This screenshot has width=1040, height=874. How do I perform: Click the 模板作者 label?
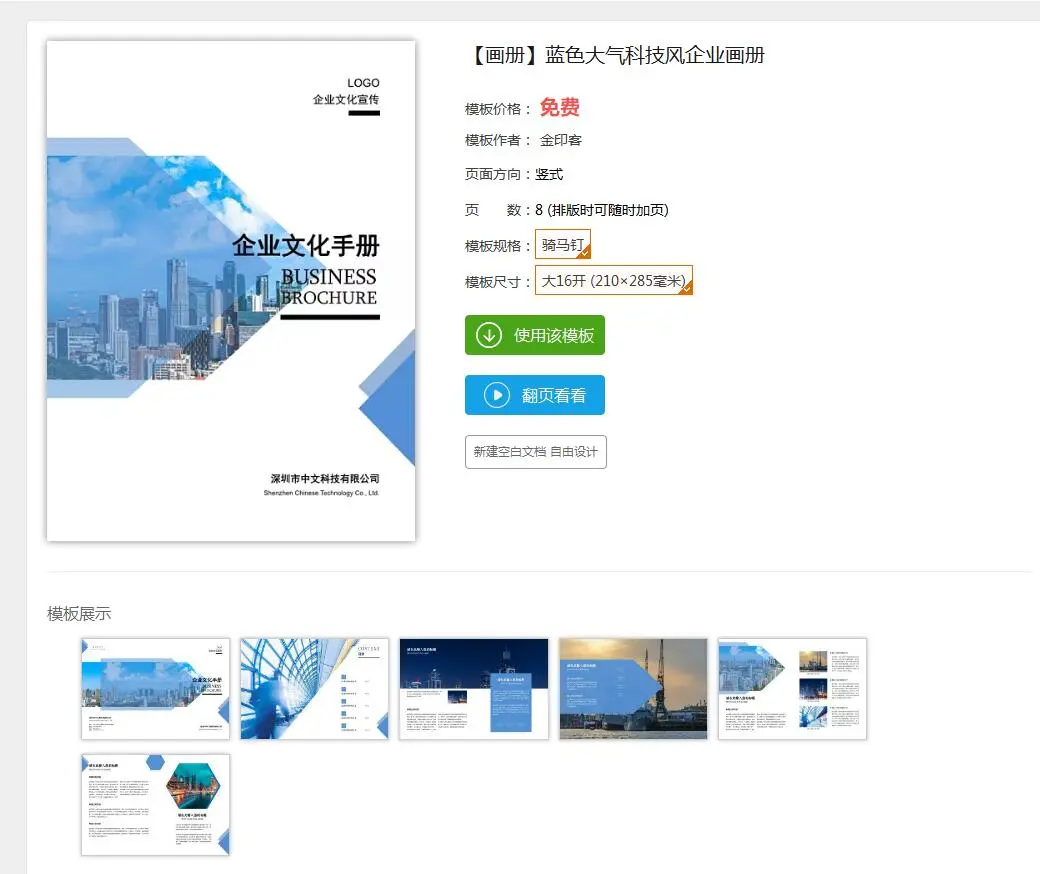coord(498,140)
